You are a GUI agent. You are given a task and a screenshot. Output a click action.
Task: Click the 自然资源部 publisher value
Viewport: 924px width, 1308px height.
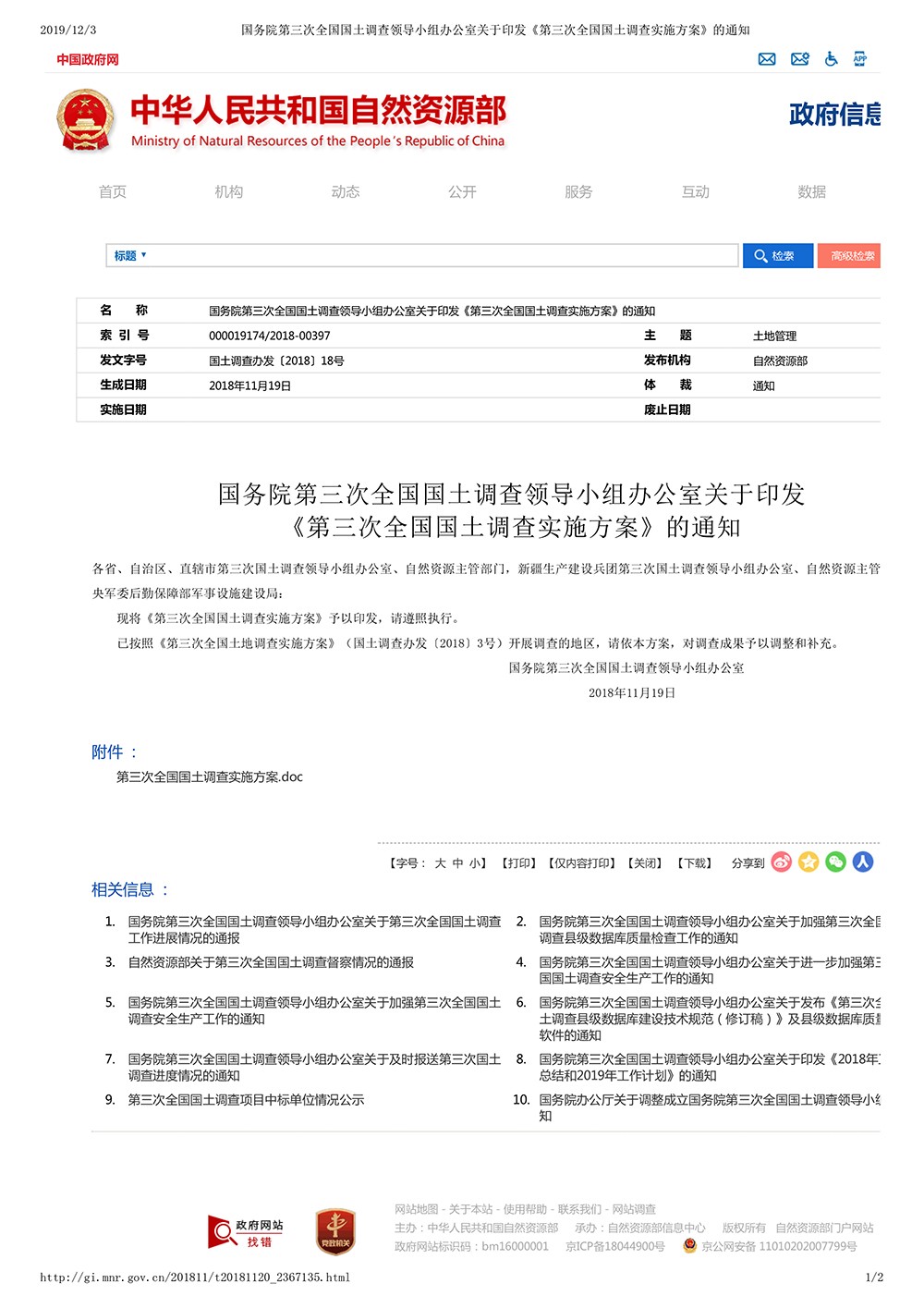(x=781, y=361)
